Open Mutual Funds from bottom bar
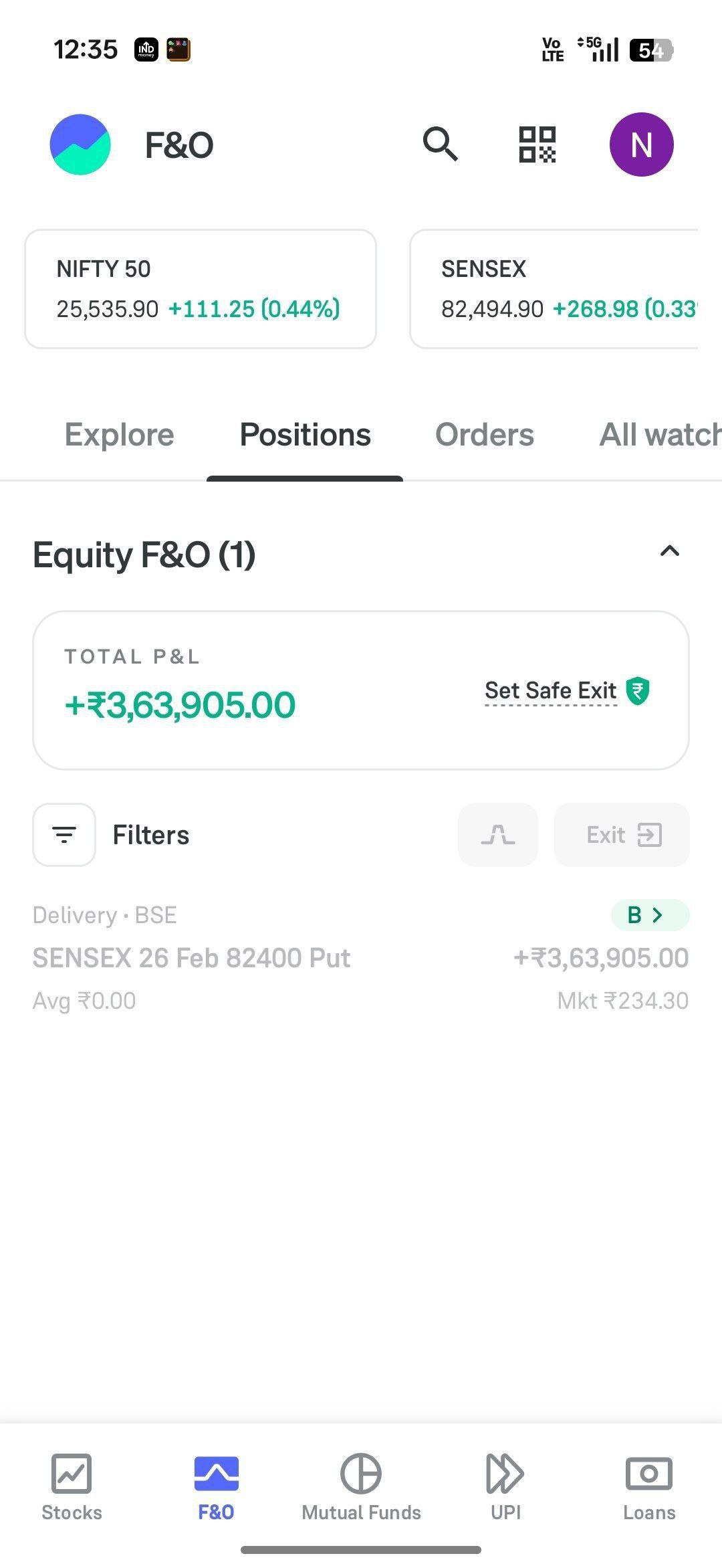The image size is (722, 1568). pos(361,1488)
